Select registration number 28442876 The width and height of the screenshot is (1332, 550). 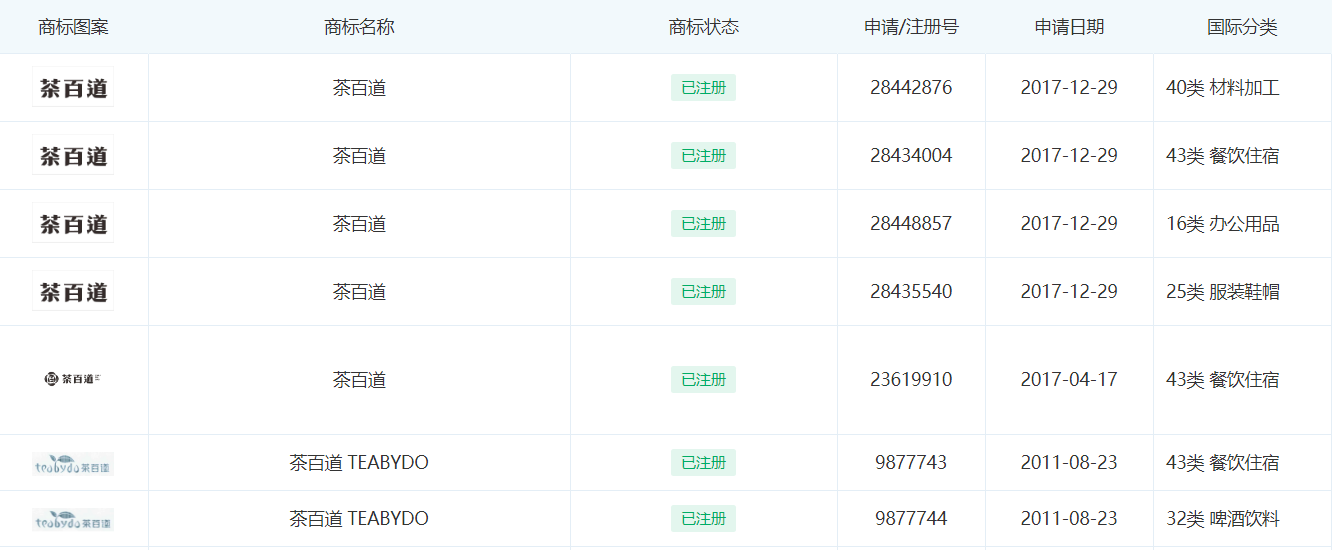tap(911, 88)
